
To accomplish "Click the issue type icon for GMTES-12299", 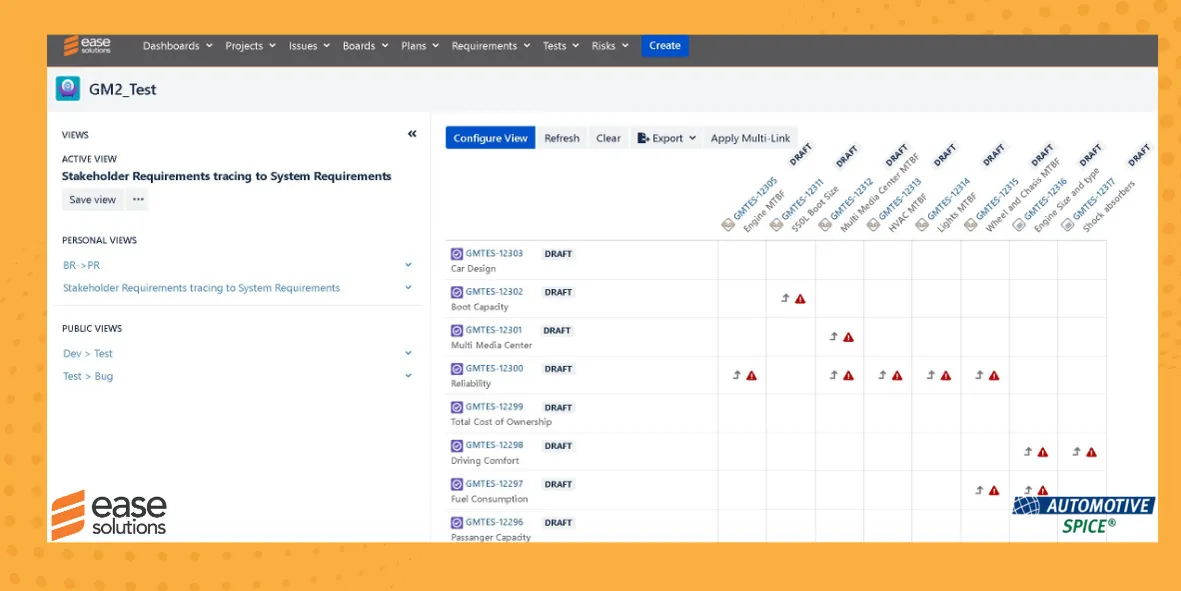I will [456, 407].
